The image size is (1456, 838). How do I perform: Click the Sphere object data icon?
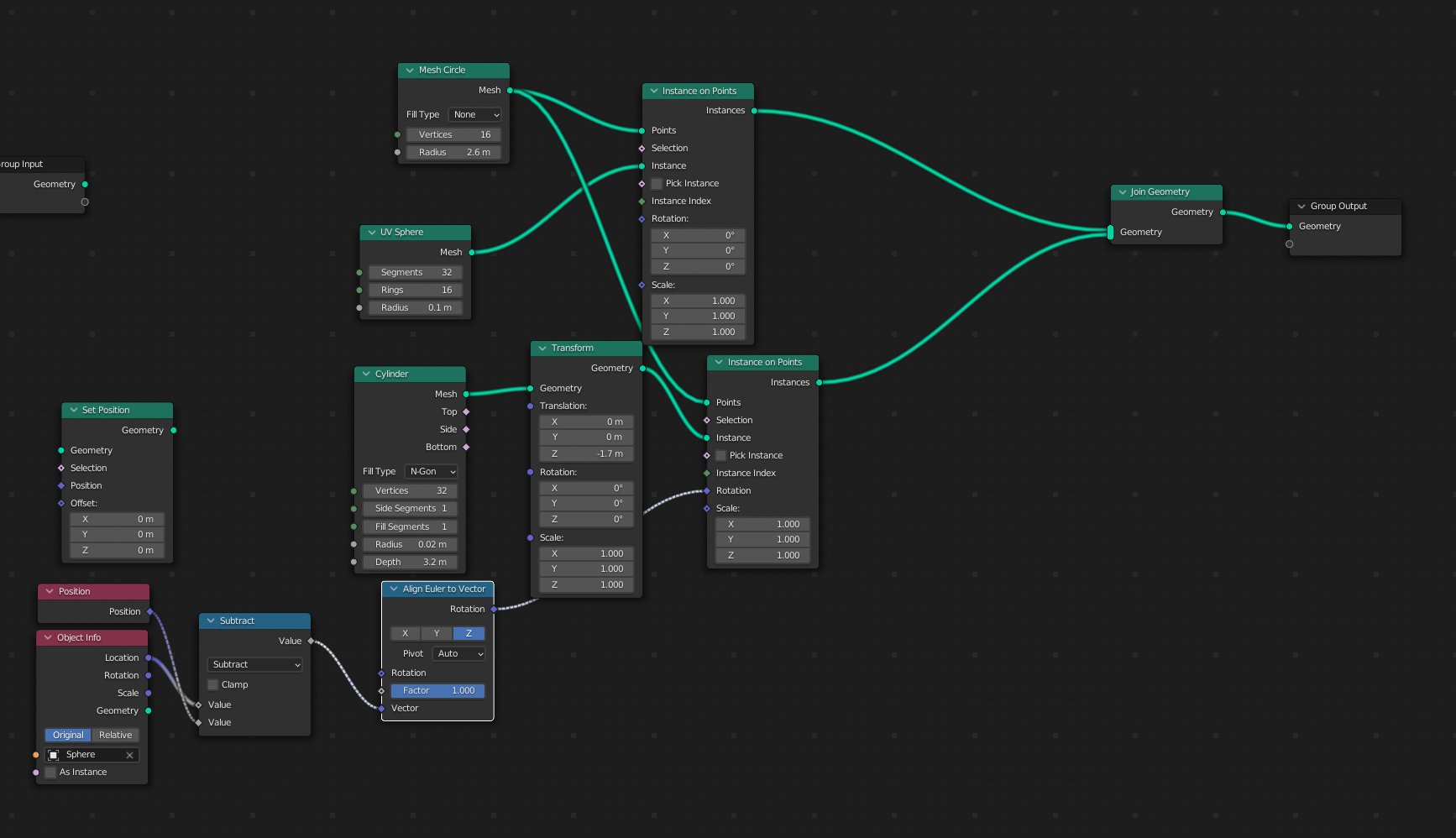click(x=54, y=755)
